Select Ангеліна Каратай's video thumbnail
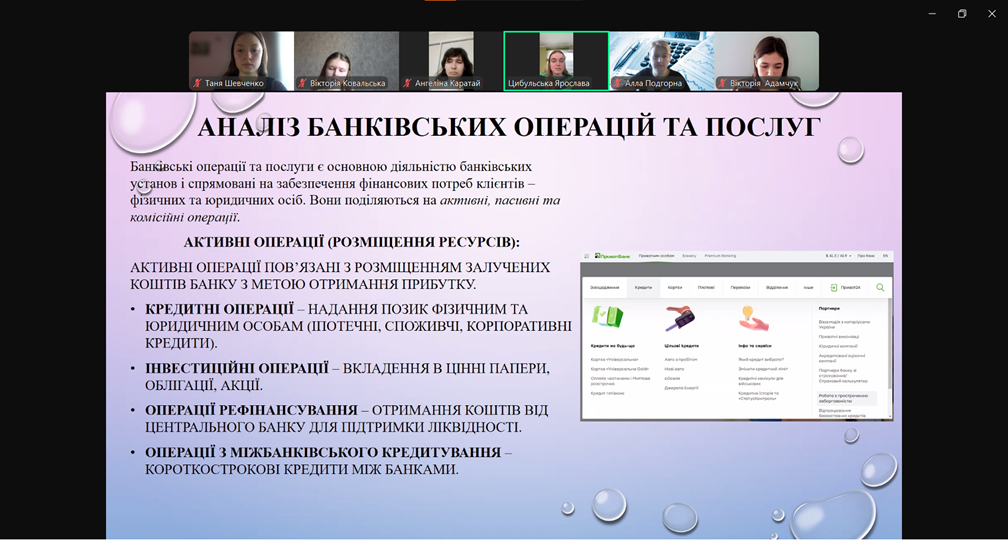The width and height of the screenshot is (1008, 540). pos(451,58)
